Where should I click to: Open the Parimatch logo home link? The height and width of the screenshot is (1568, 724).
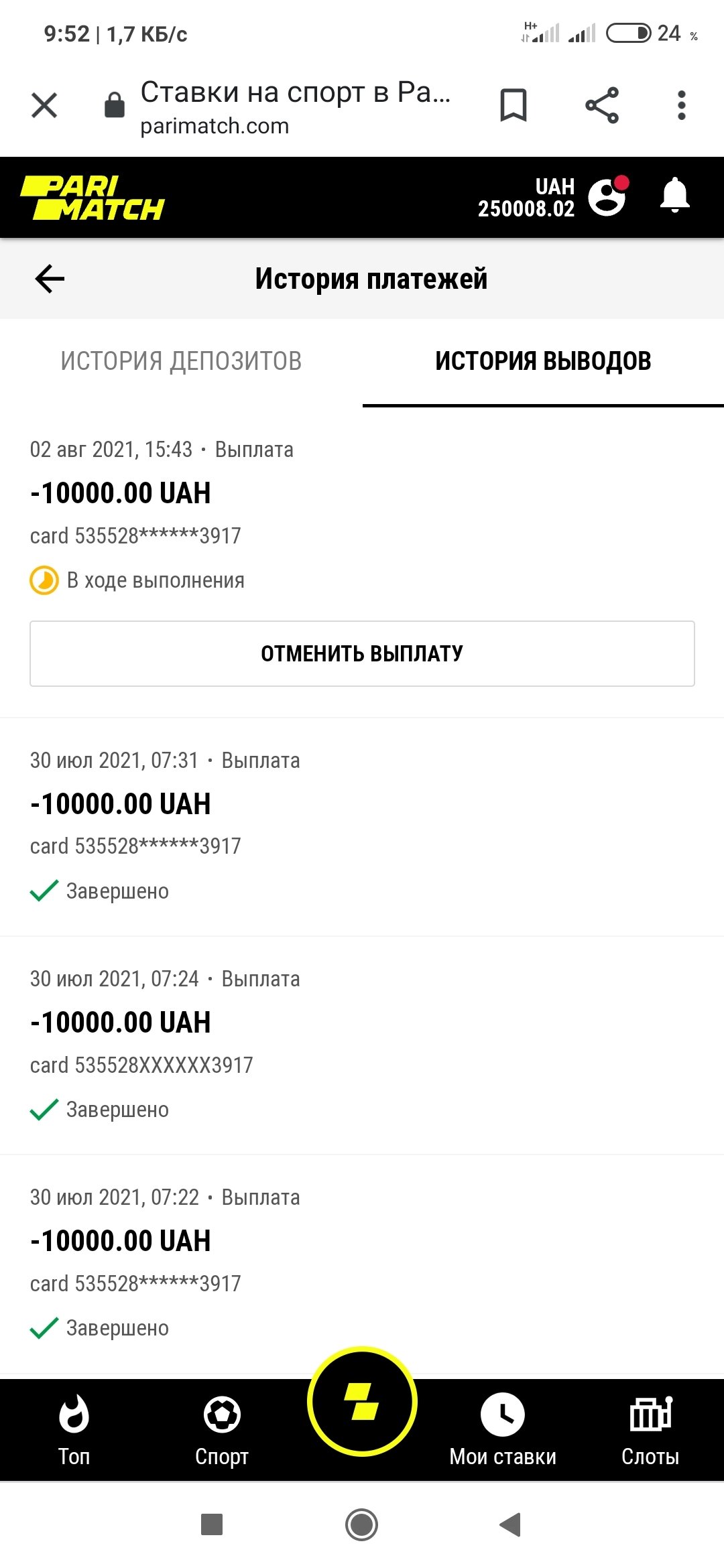[93, 198]
